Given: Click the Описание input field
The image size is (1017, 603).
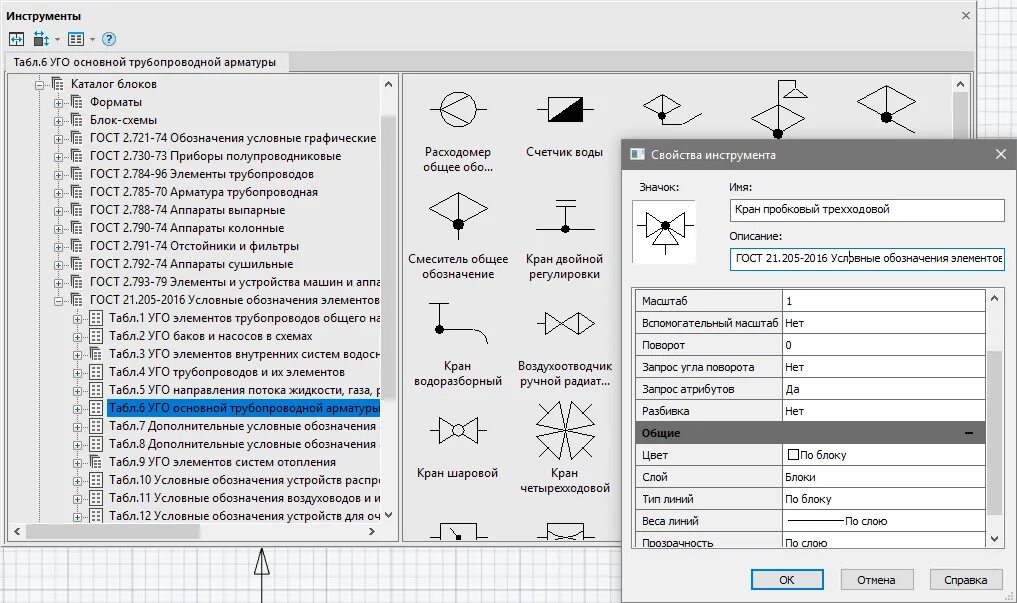Looking at the screenshot, I should pyautogui.click(x=867, y=259).
